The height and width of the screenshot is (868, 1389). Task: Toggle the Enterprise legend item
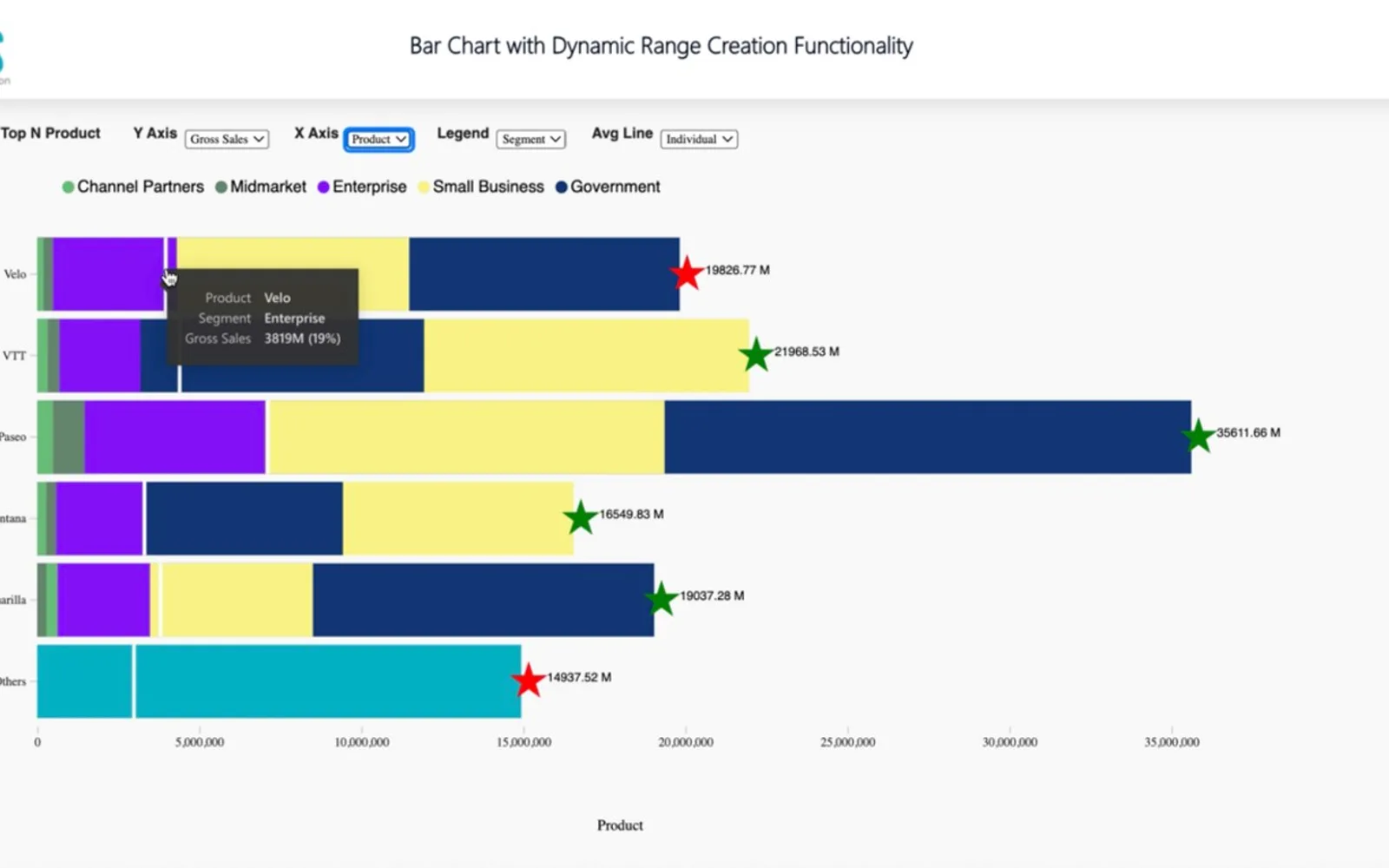pyautogui.click(x=362, y=187)
